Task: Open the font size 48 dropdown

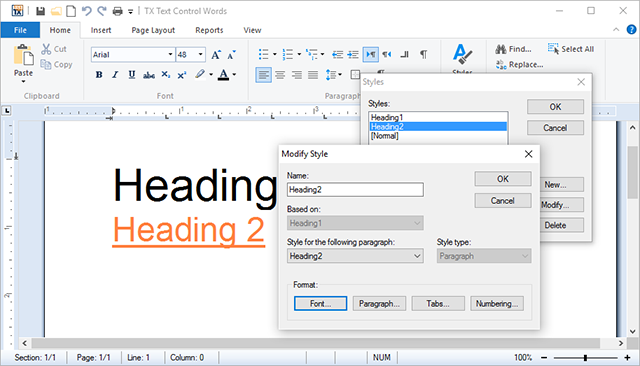Action: tap(200, 55)
